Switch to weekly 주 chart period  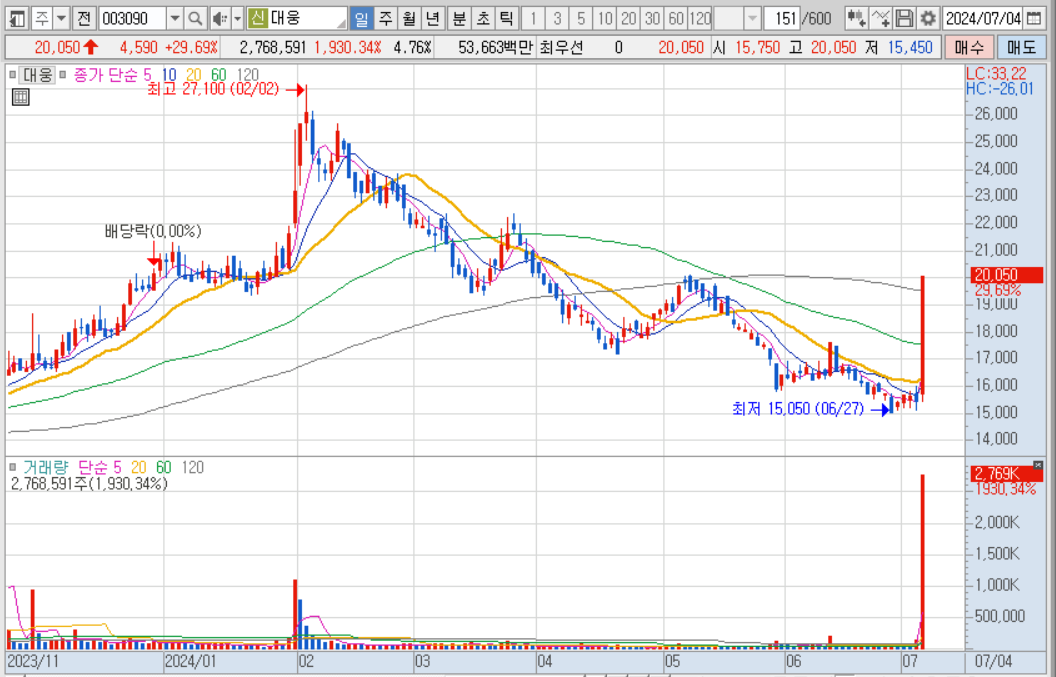[x=385, y=18]
